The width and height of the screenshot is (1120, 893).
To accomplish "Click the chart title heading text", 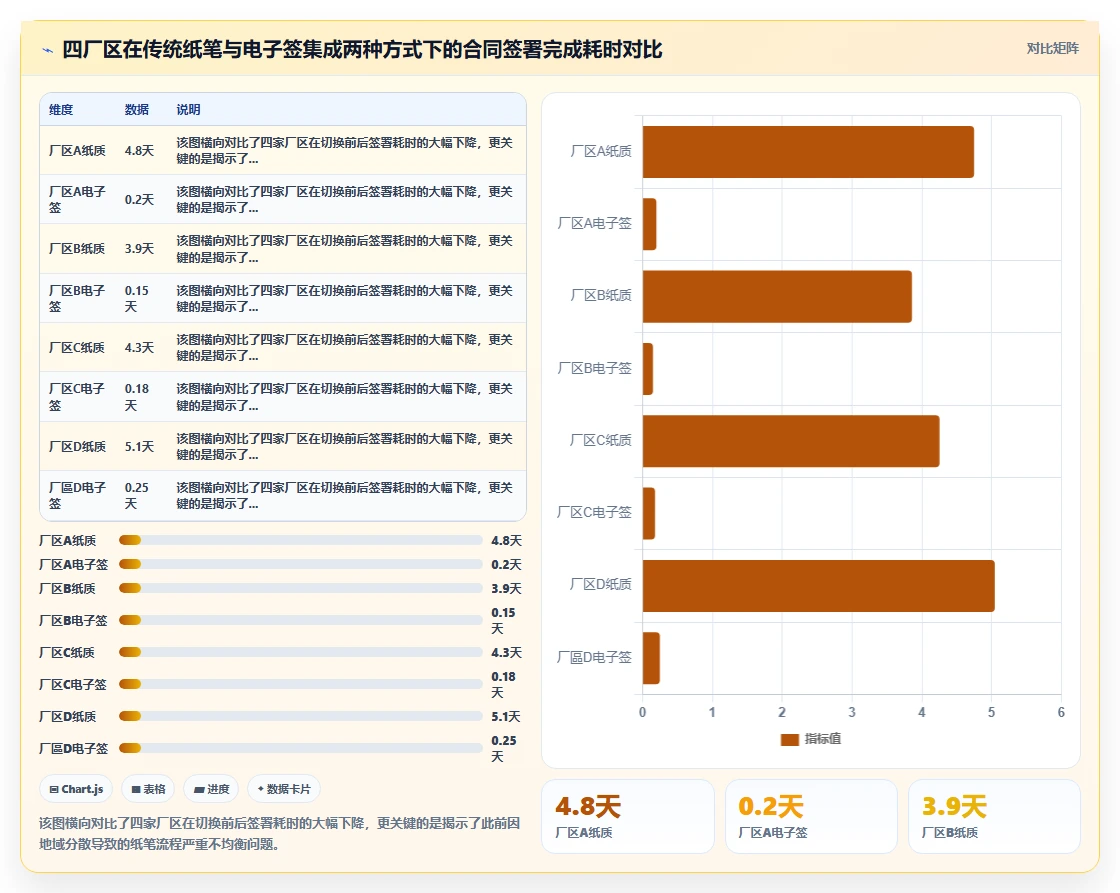I will [x=362, y=49].
